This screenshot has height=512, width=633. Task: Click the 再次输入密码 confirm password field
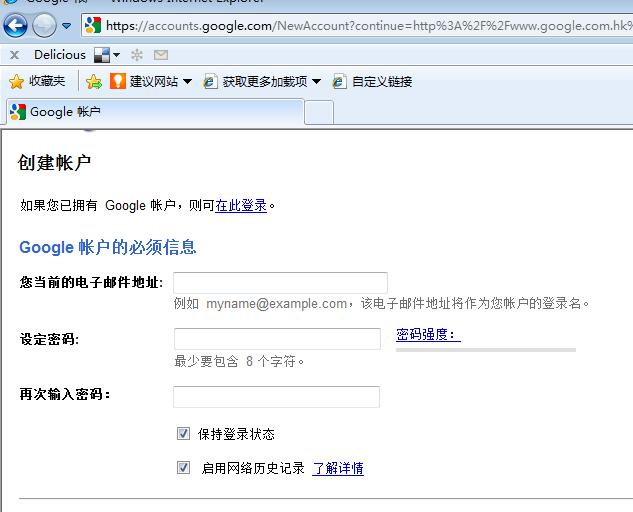click(277, 397)
